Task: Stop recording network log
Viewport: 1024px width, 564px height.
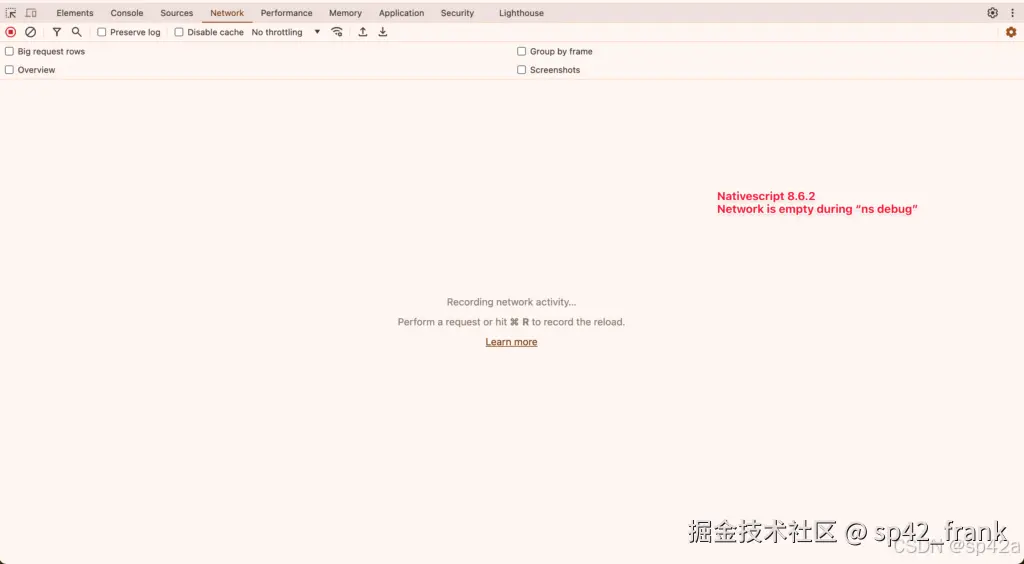Action: pyautogui.click(x=10, y=32)
